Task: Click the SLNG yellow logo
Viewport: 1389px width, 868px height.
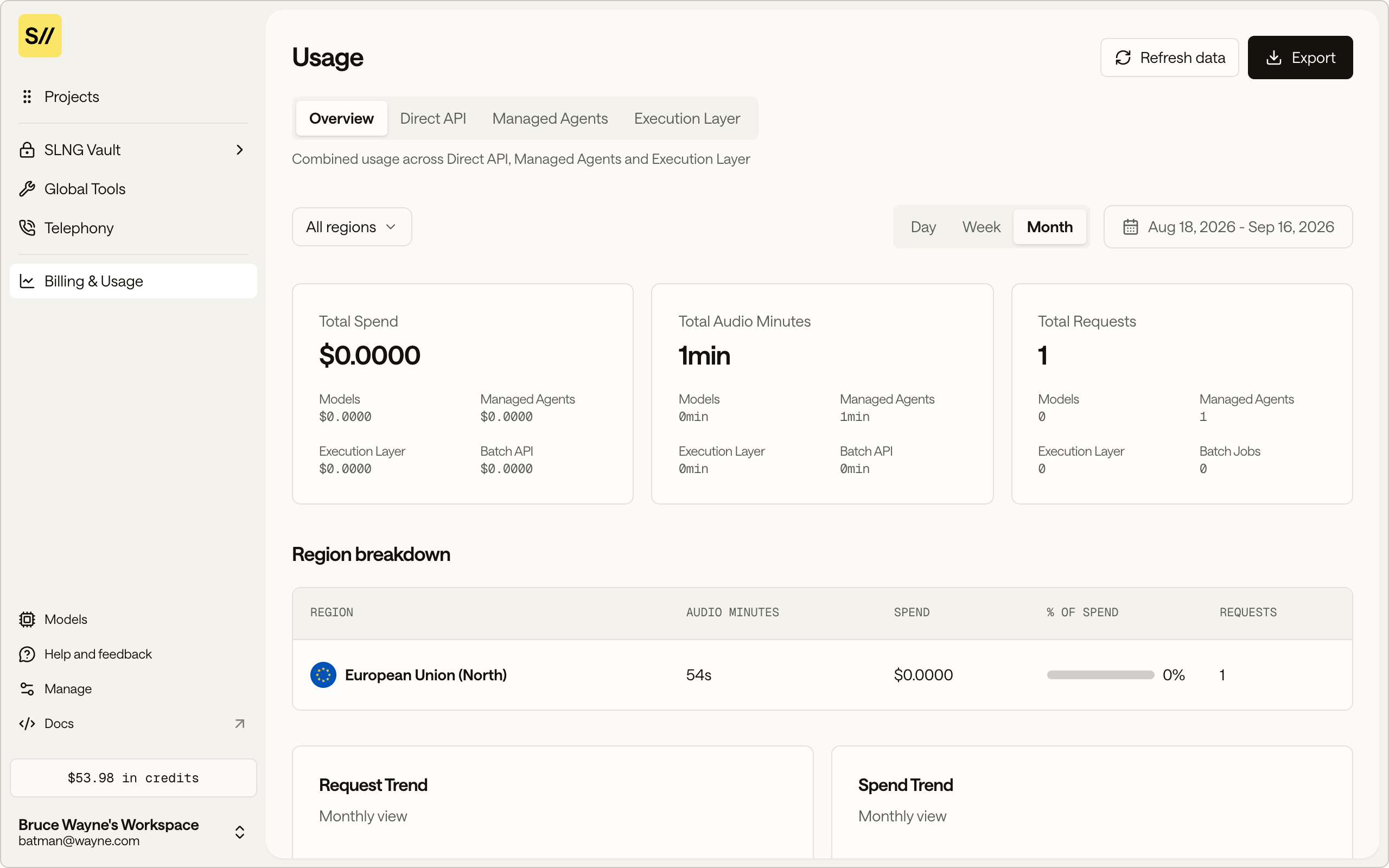Action: 40,36
